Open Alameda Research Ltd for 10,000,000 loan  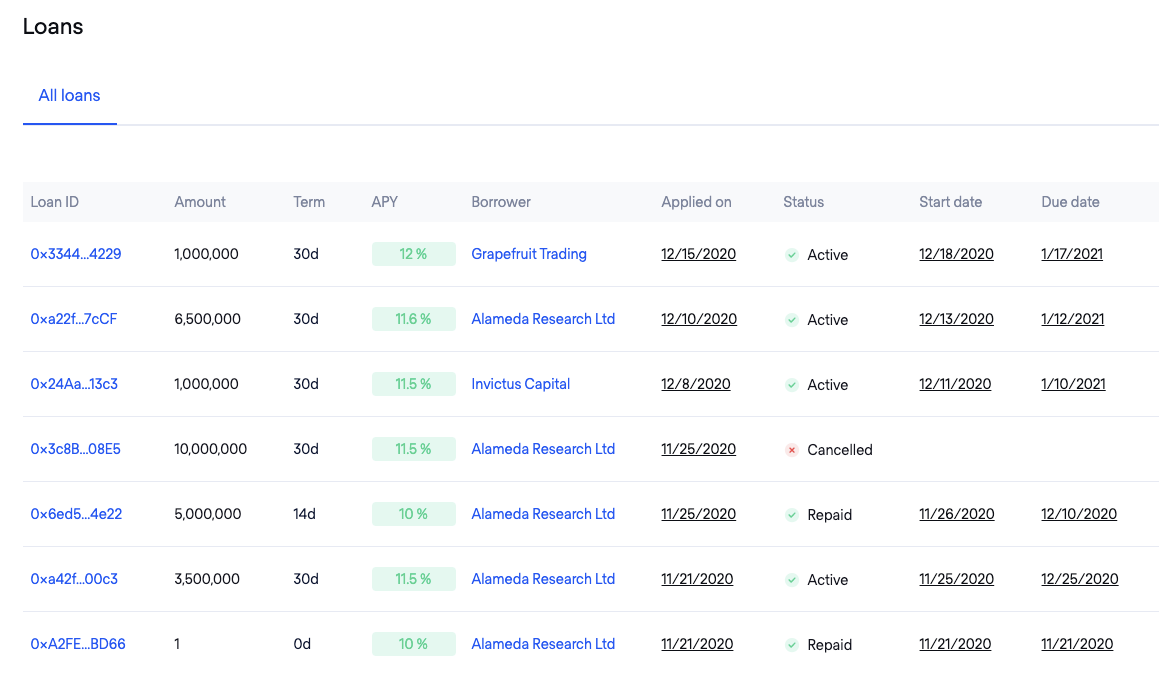pos(543,449)
